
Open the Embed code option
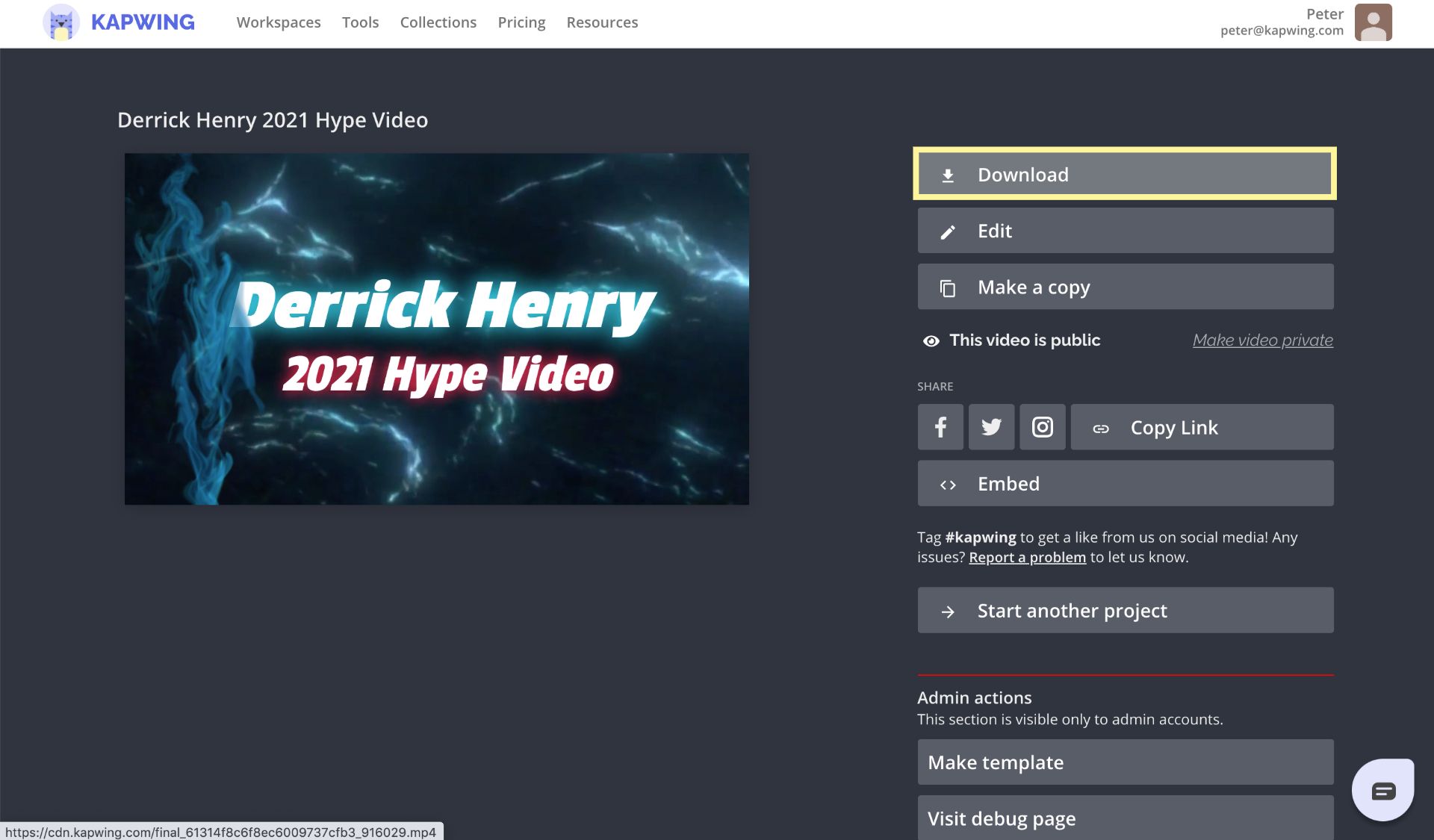(x=1125, y=484)
